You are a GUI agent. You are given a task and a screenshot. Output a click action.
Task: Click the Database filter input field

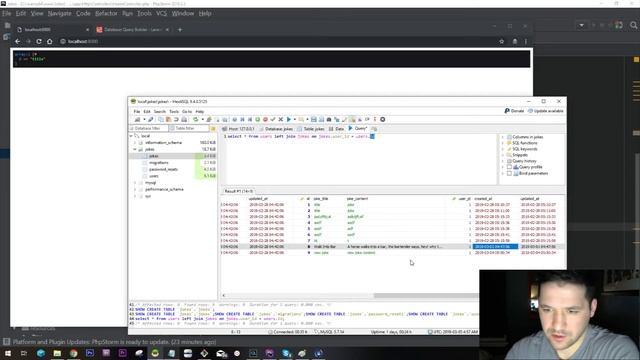point(148,129)
